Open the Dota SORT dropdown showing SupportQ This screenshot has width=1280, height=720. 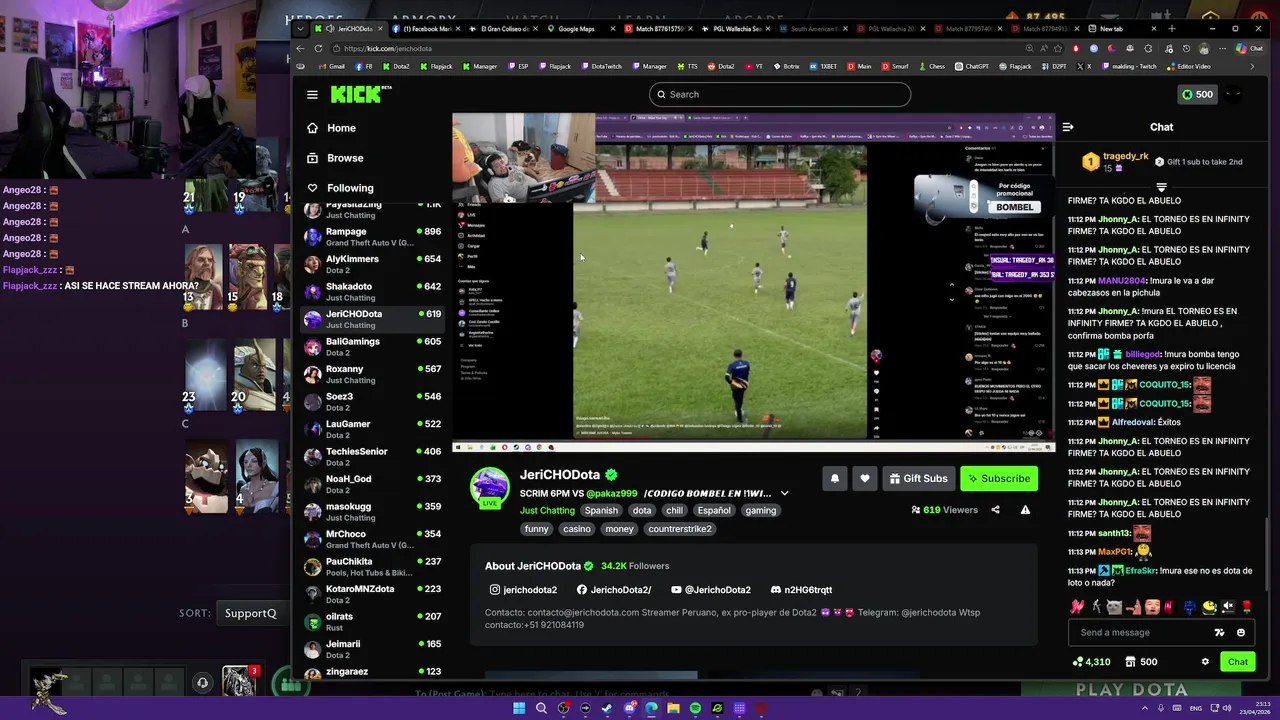coord(253,613)
